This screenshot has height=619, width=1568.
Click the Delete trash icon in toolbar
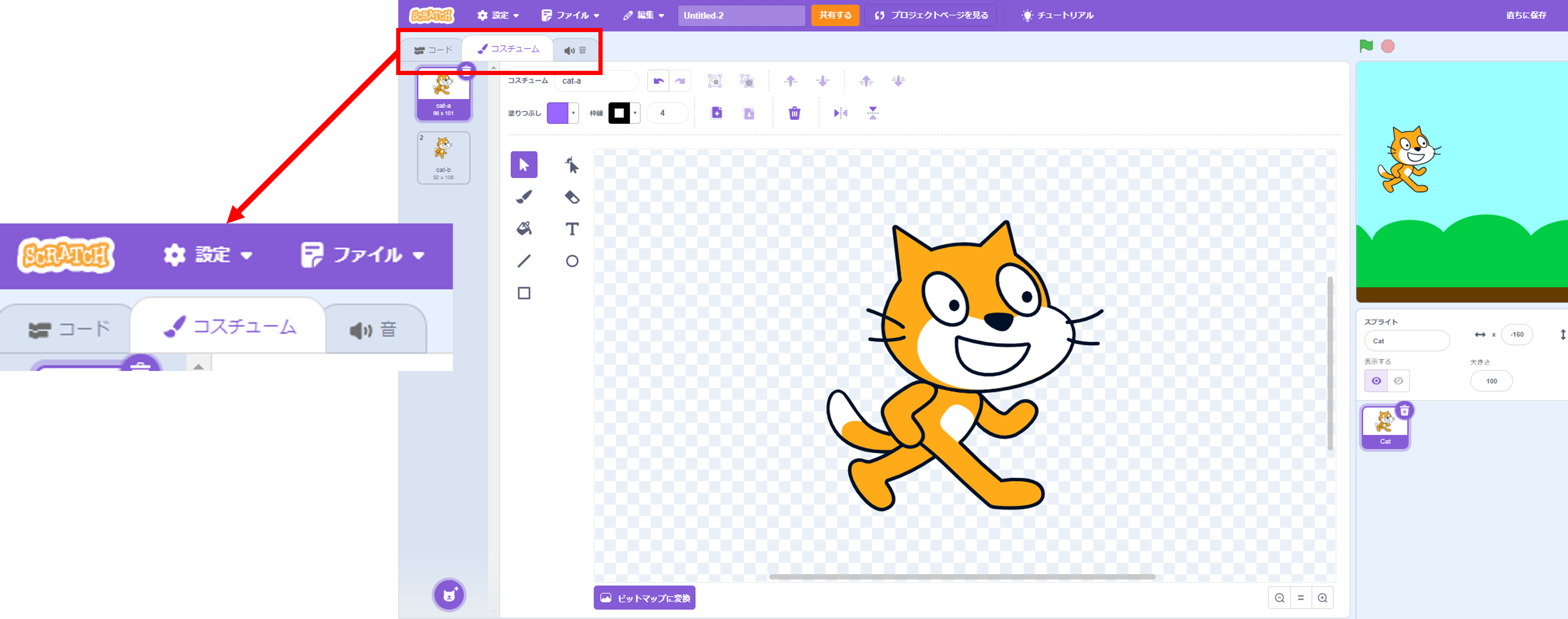(794, 113)
